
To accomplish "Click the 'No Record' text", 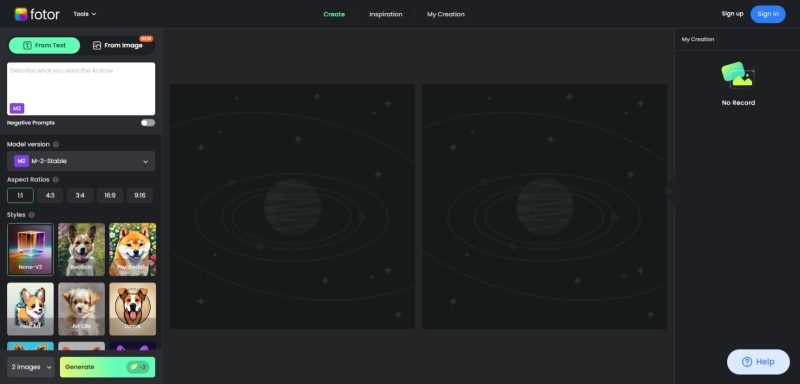I will coord(738,103).
